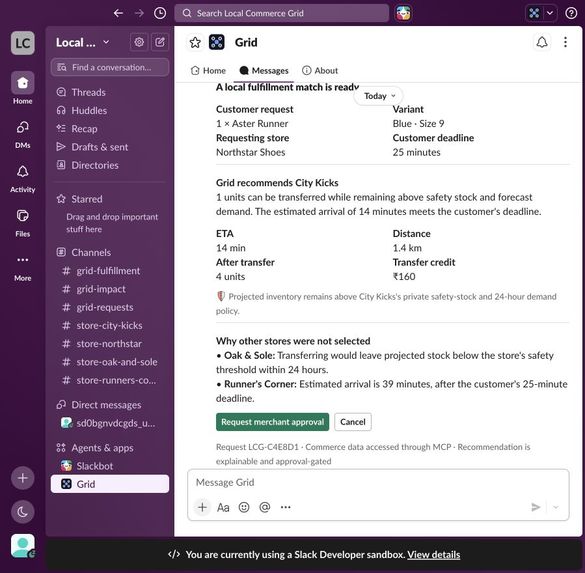Click the Search Local Commerce Grid bar
Screen dimensions: 585x573
click(282, 13)
